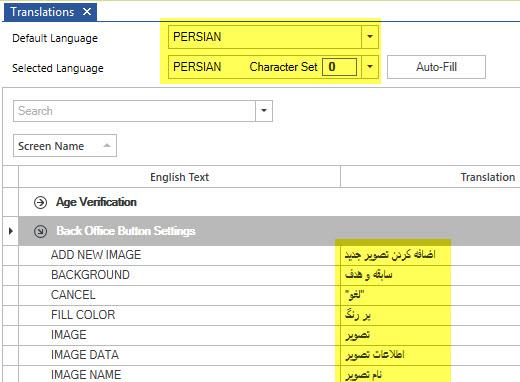This screenshot has height=382, width=520.
Task: Select the IMAGE row English text
Action: (x=69, y=335)
